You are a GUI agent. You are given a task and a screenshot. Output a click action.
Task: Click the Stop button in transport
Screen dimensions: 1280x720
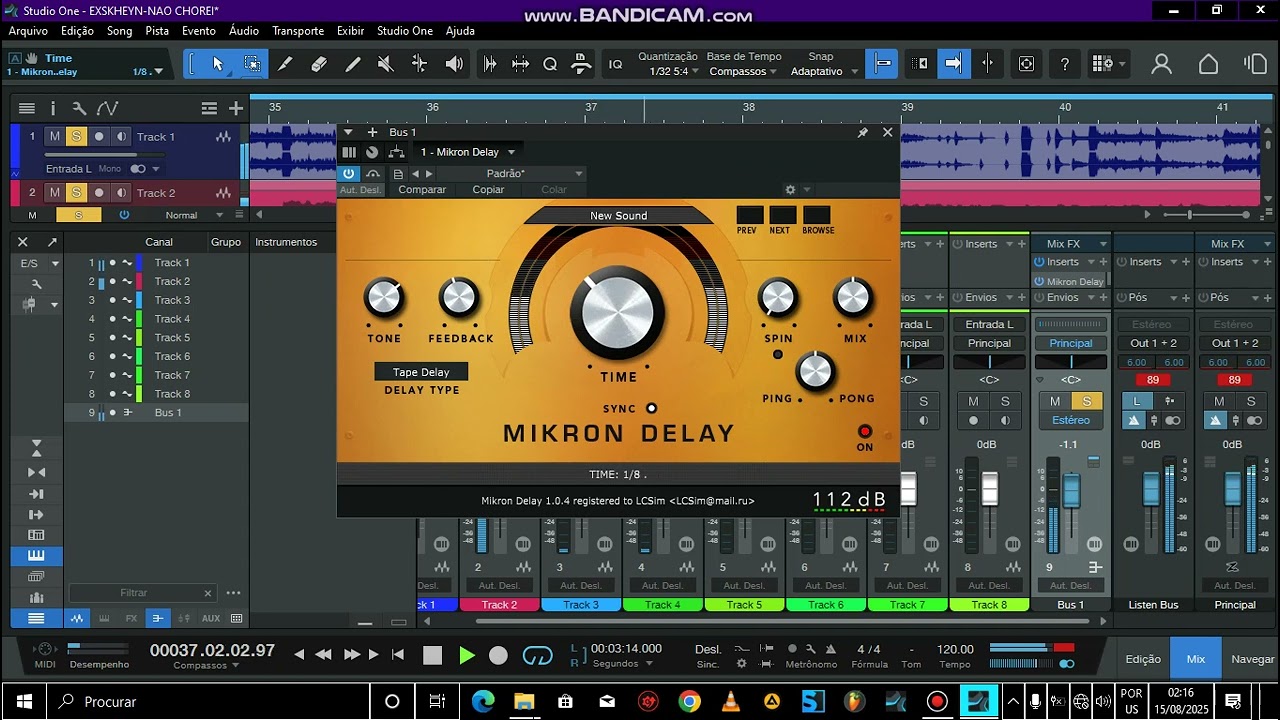432,656
